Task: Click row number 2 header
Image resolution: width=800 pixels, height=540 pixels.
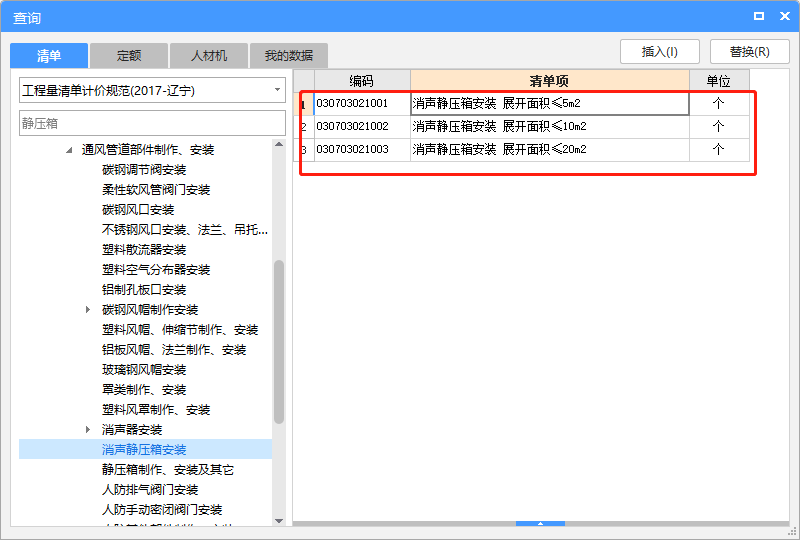Action: tap(304, 127)
